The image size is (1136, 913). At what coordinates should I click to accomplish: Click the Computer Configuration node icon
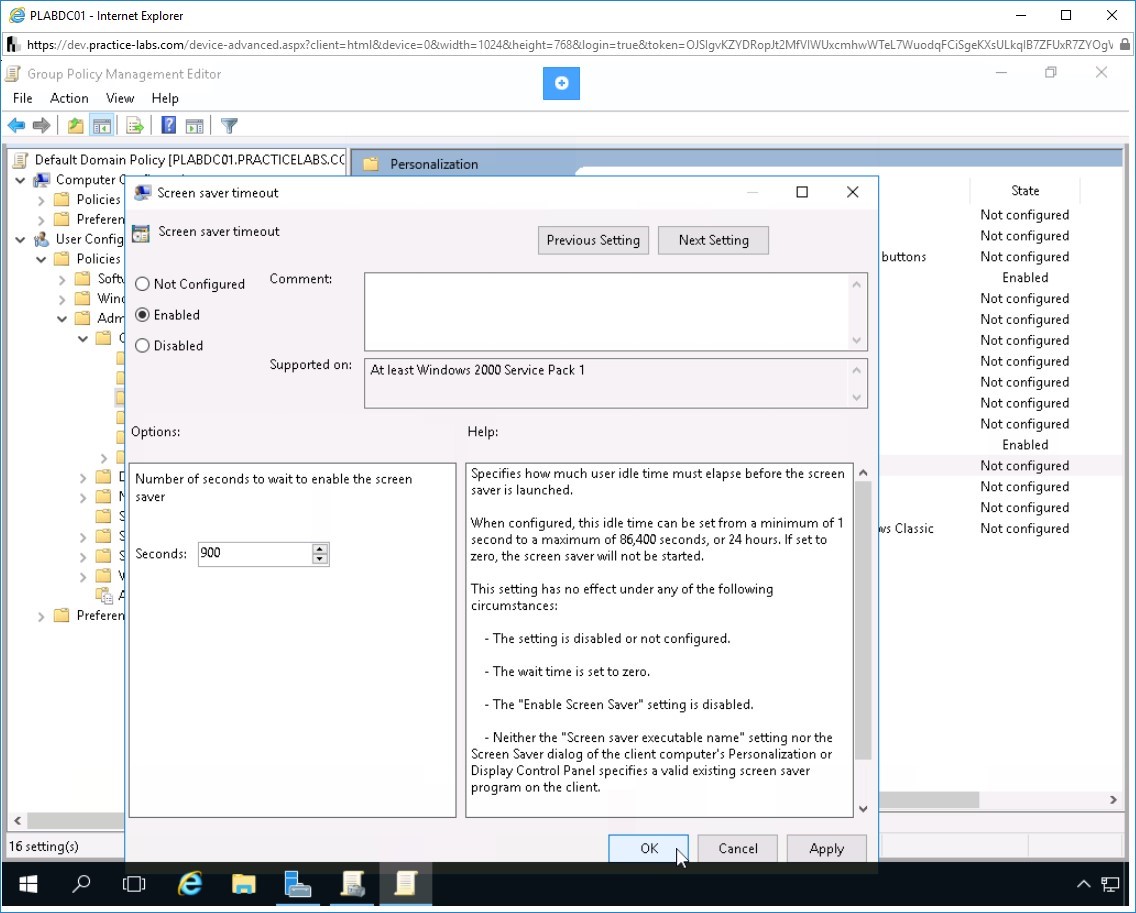(x=42, y=180)
